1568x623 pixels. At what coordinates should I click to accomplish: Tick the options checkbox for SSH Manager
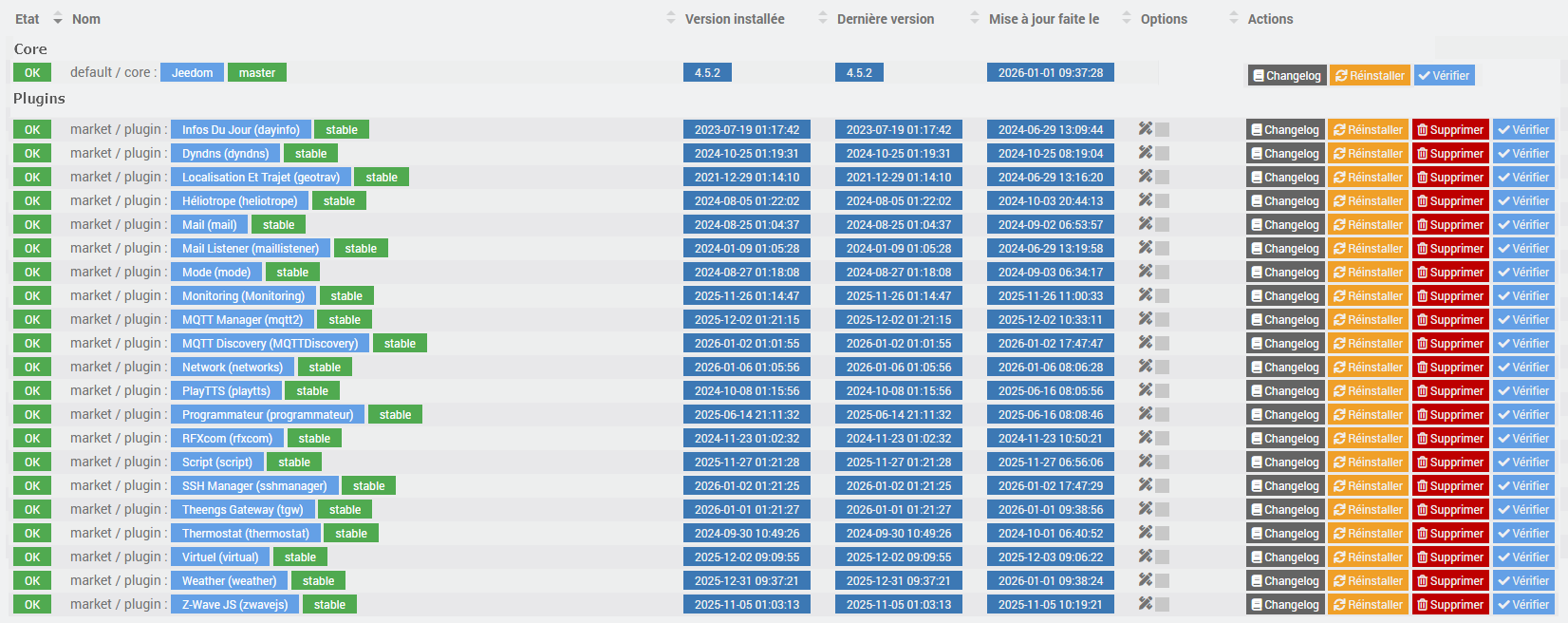click(1163, 486)
